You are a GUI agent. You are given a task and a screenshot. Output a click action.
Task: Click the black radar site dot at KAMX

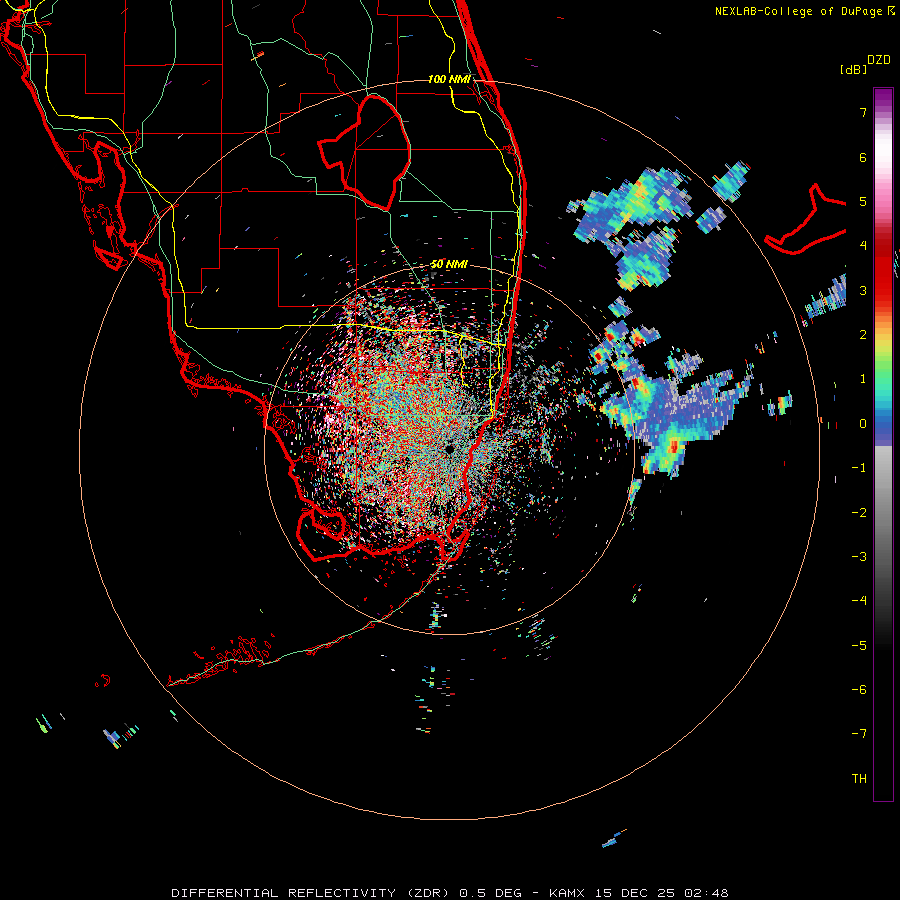click(449, 449)
